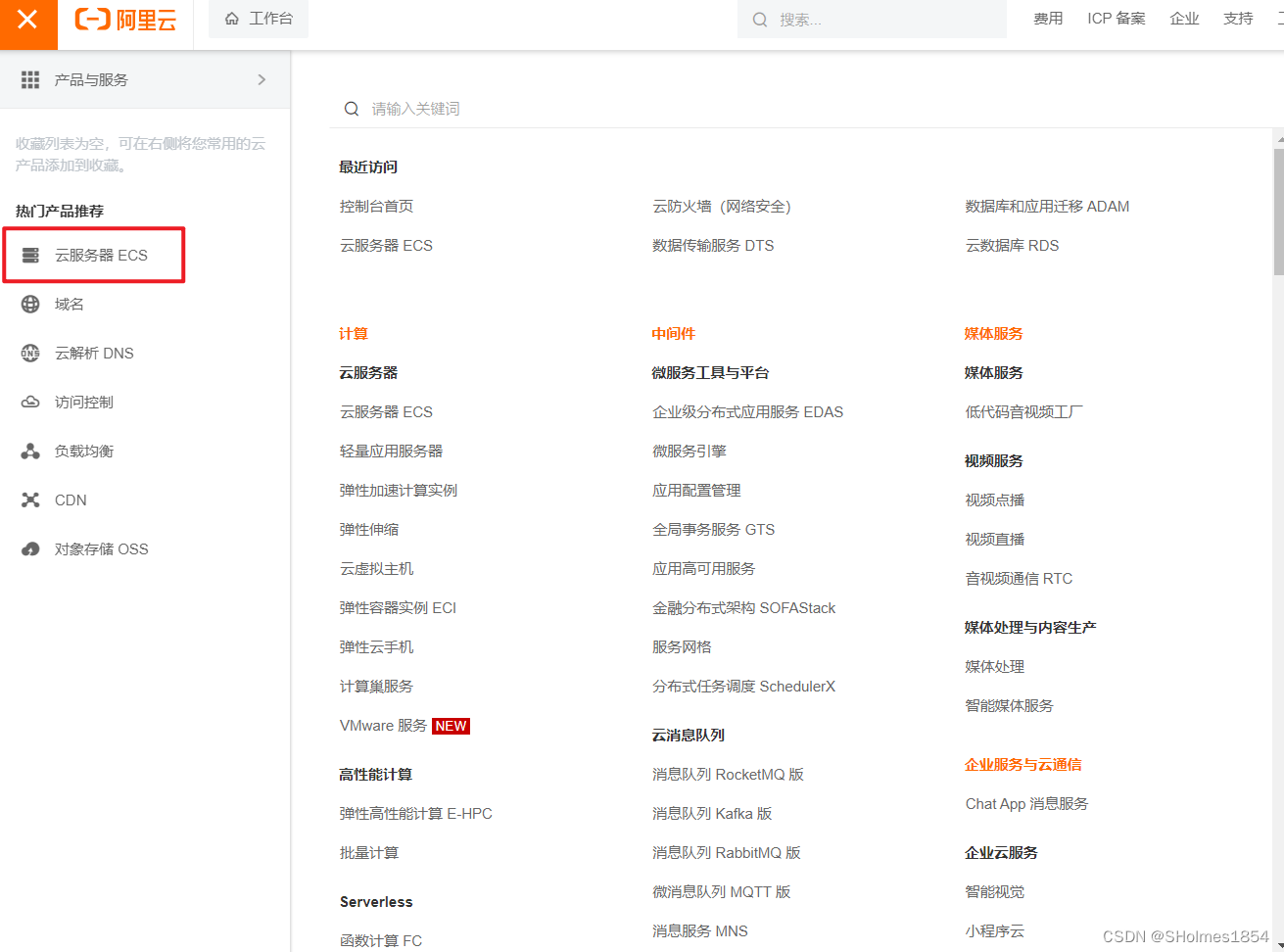Open 支持 from the top navigation
Image resolution: width=1284 pixels, height=952 pixels.
pyautogui.click(x=1237, y=18)
